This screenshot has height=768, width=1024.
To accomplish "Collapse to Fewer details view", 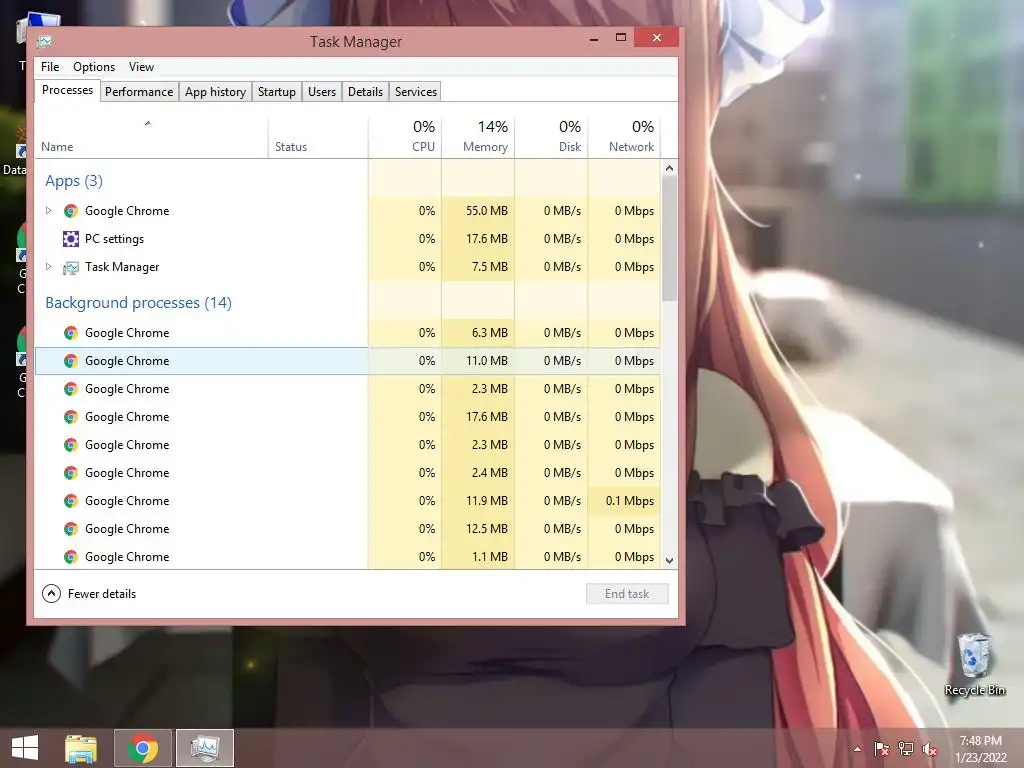I will tap(89, 594).
